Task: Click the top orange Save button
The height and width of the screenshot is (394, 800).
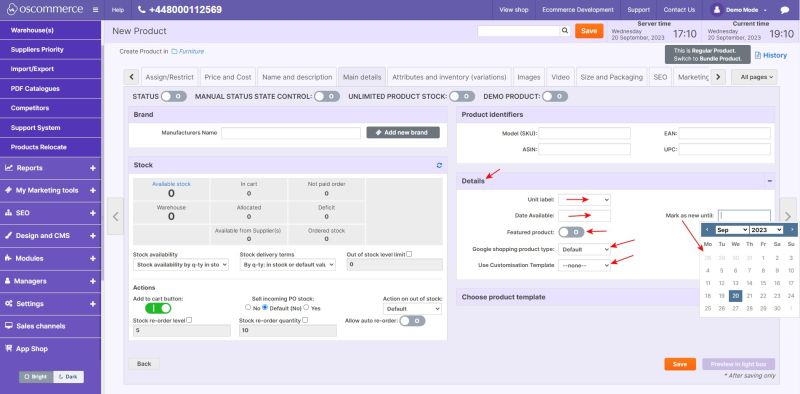Action: (589, 31)
